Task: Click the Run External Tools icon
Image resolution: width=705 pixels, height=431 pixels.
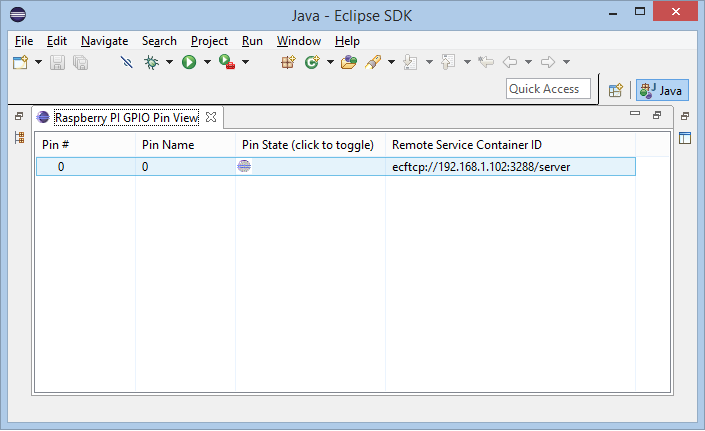Action: coord(227,62)
